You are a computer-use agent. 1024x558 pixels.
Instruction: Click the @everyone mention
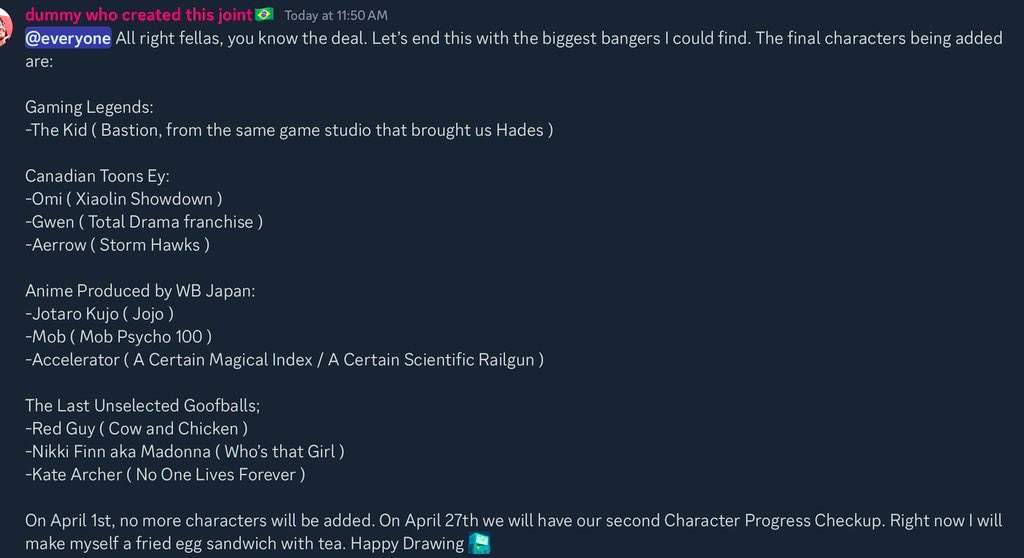click(x=68, y=38)
